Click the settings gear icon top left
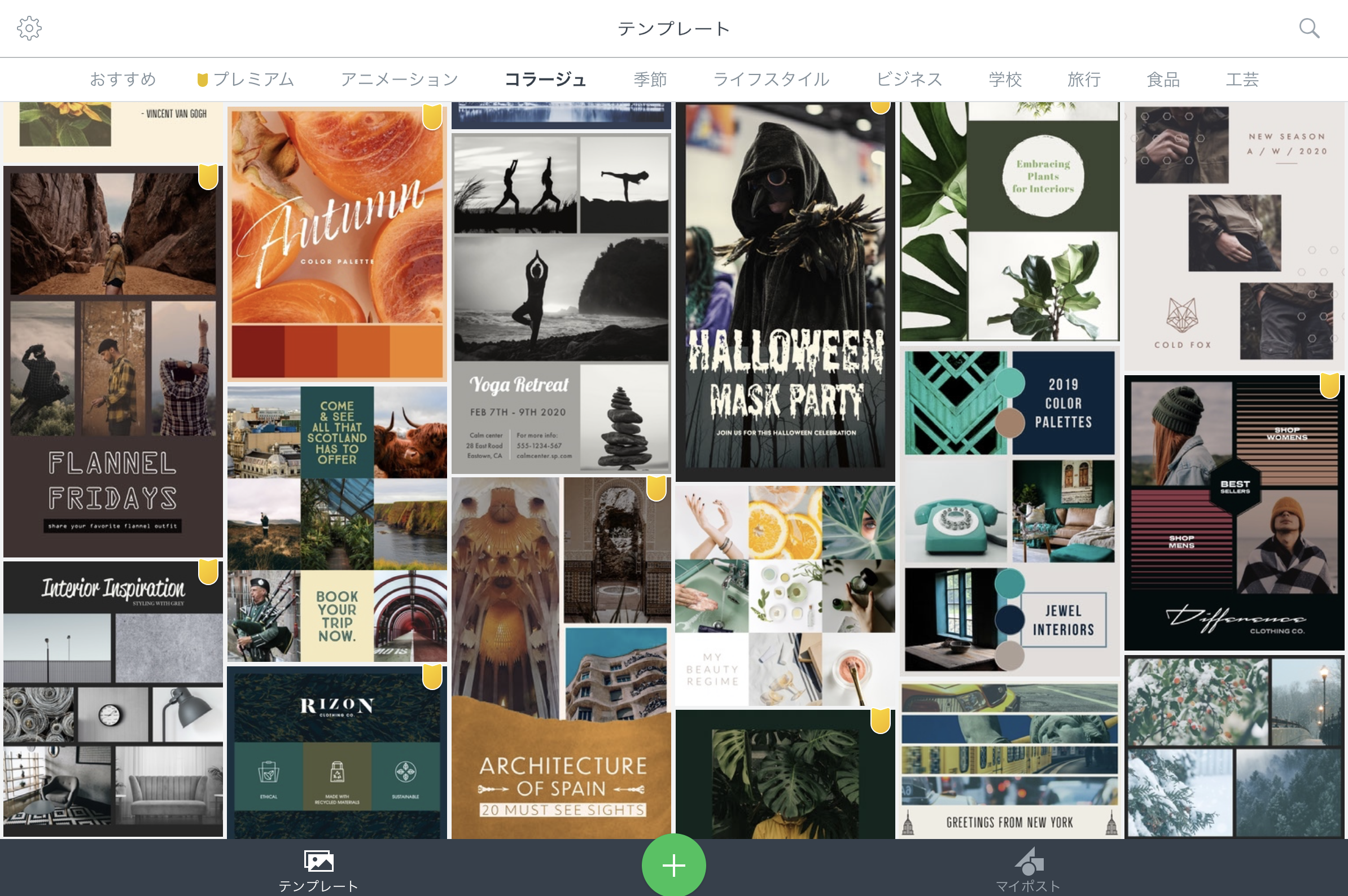The image size is (1348, 896). pyautogui.click(x=29, y=28)
